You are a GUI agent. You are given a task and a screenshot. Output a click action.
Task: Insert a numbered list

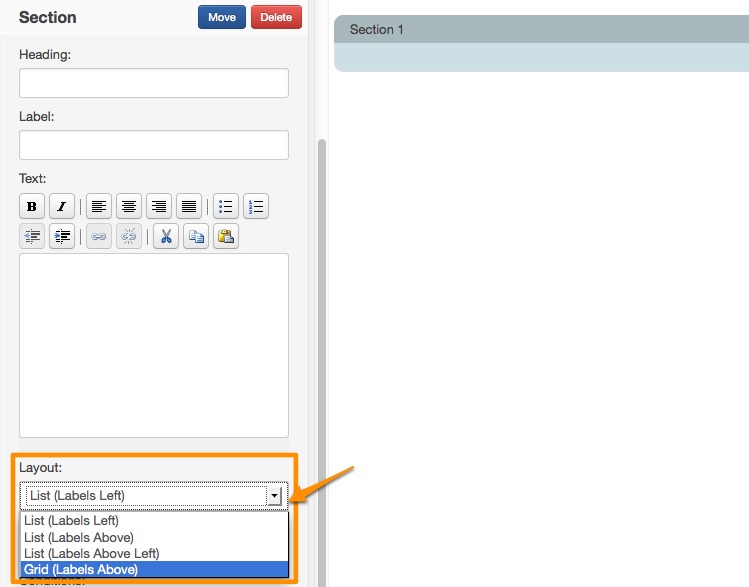(x=256, y=207)
